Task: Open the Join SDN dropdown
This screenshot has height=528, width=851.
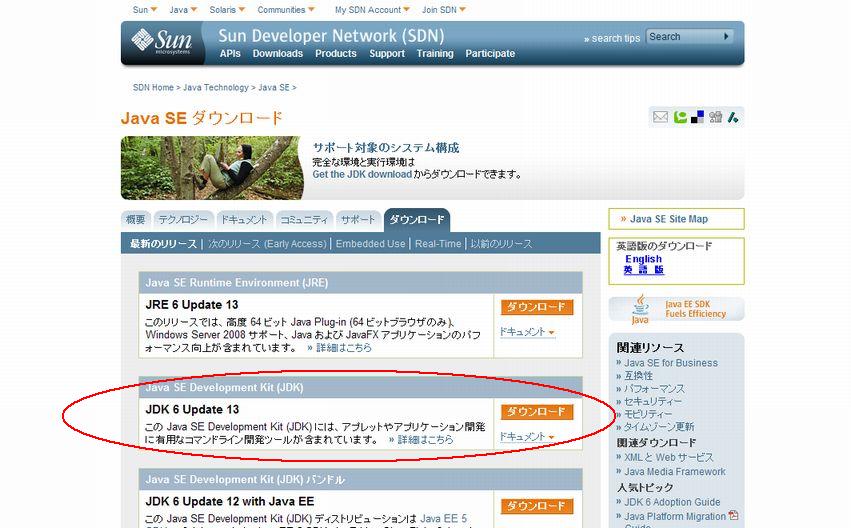Action: tap(443, 10)
